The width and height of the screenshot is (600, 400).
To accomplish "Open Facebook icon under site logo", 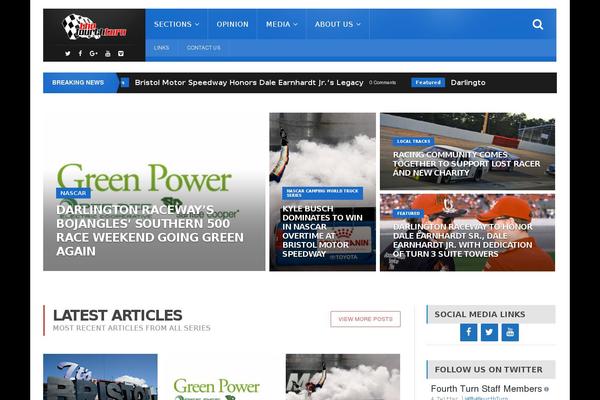I will pos(80,54).
